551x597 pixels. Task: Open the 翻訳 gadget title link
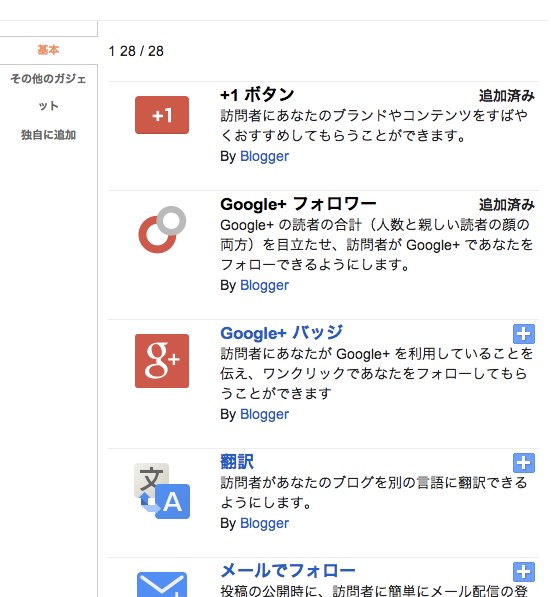237,462
